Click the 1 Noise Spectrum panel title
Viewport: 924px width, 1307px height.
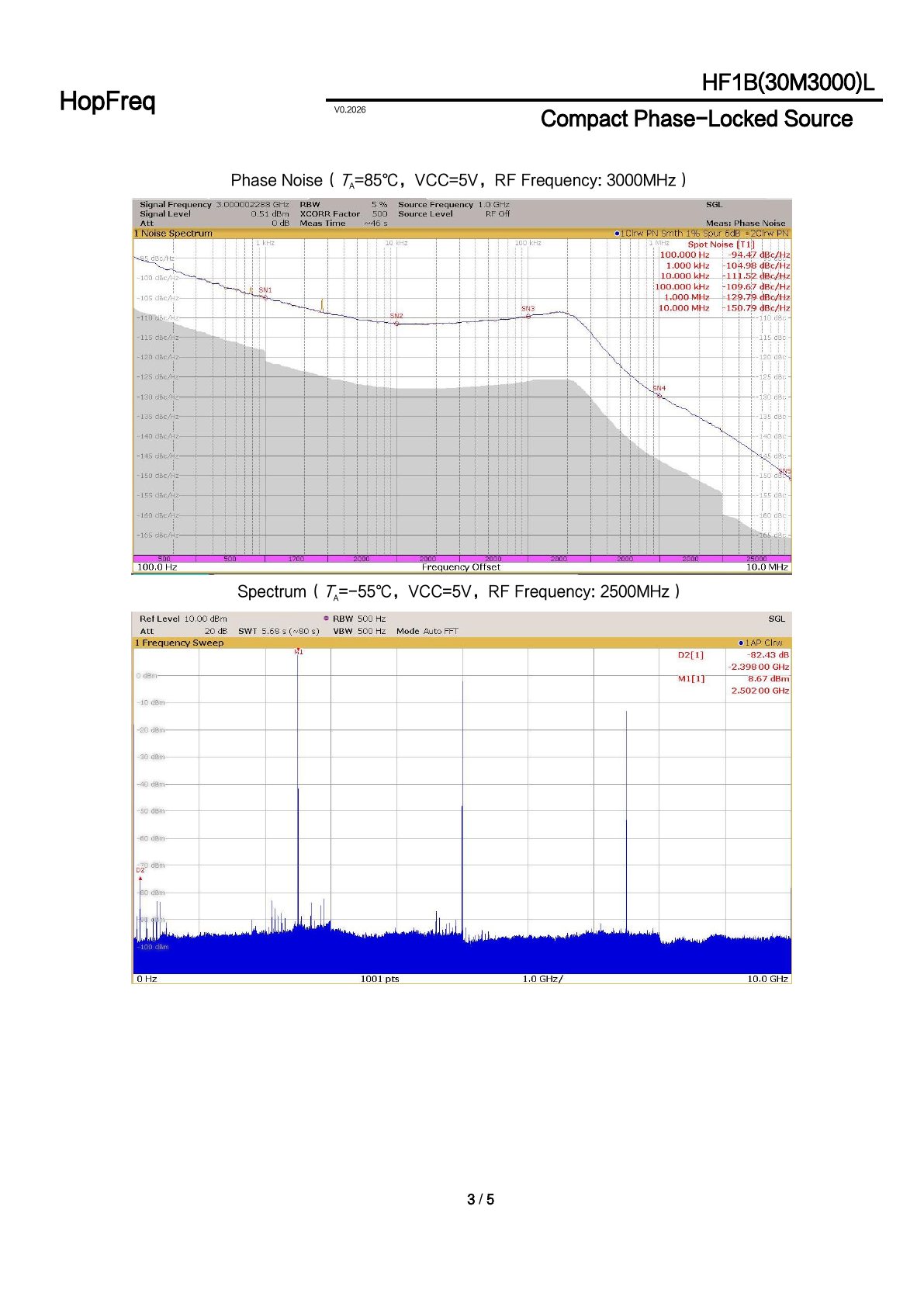pos(173,234)
